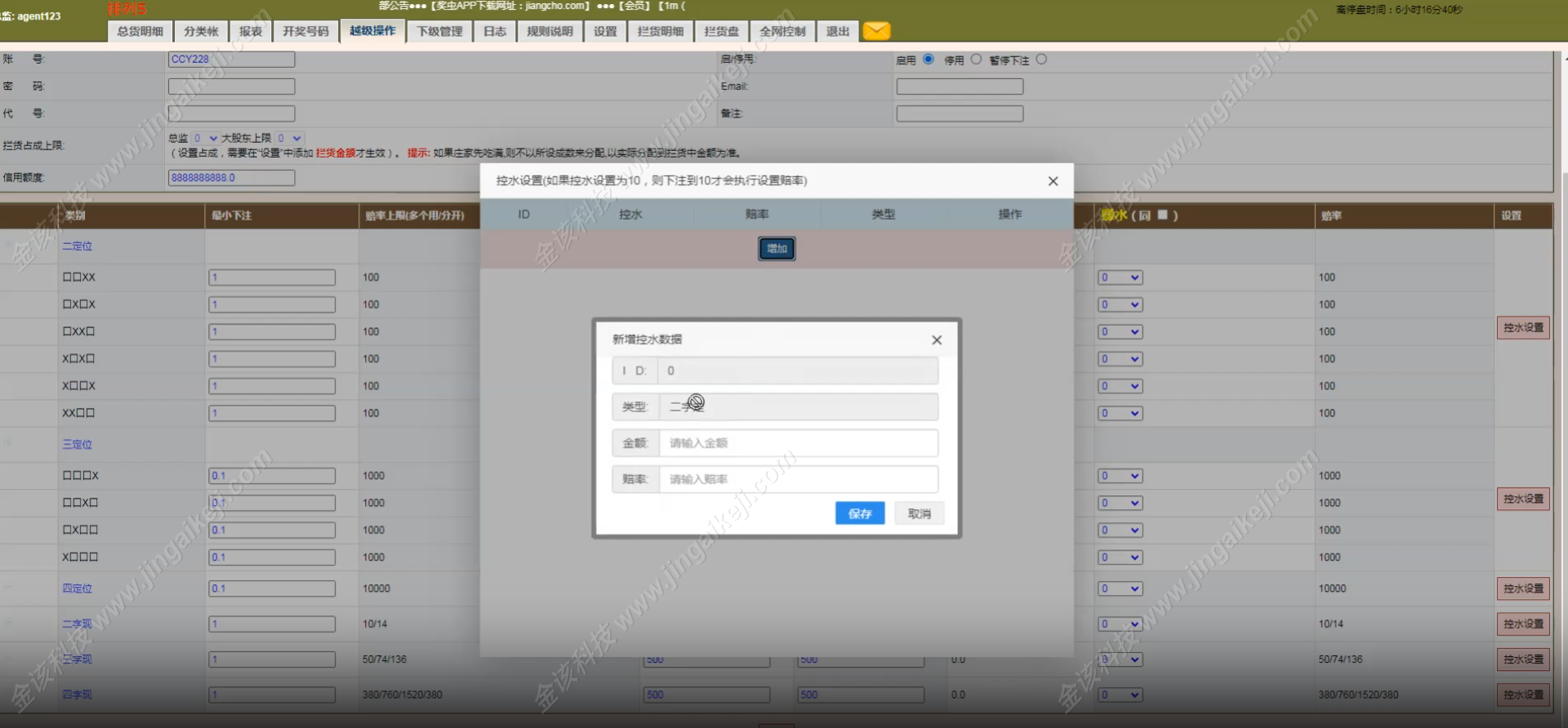The width and height of the screenshot is (1568, 728).
Task: Click the 类型 field in the dialog
Action: click(x=798, y=406)
